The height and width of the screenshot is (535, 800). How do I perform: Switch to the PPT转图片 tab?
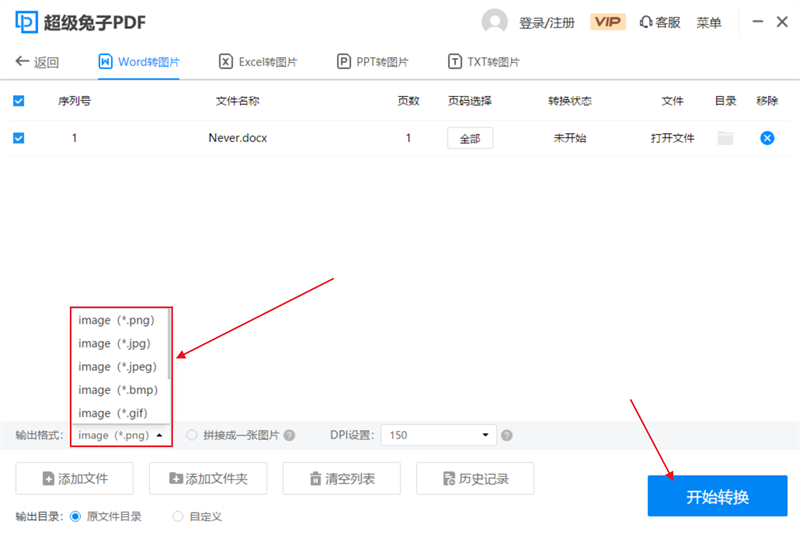click(x=372, y=62)
